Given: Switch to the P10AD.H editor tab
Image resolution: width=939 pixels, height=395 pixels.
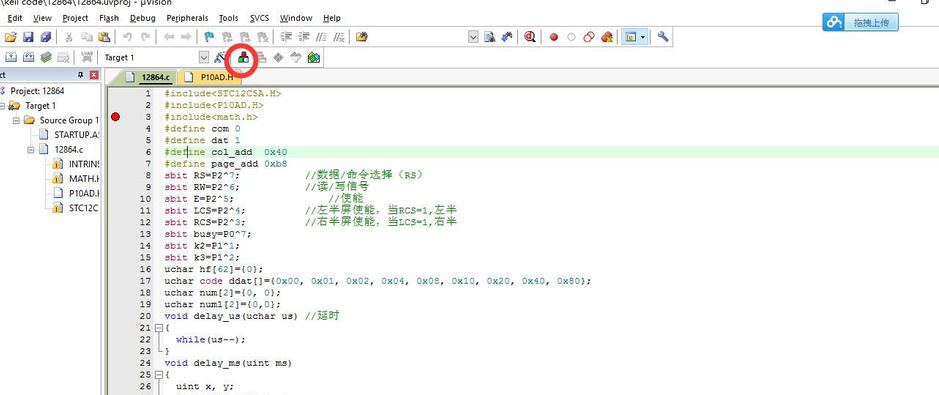Looking at the screenshot, I should [x=209, y=77].
